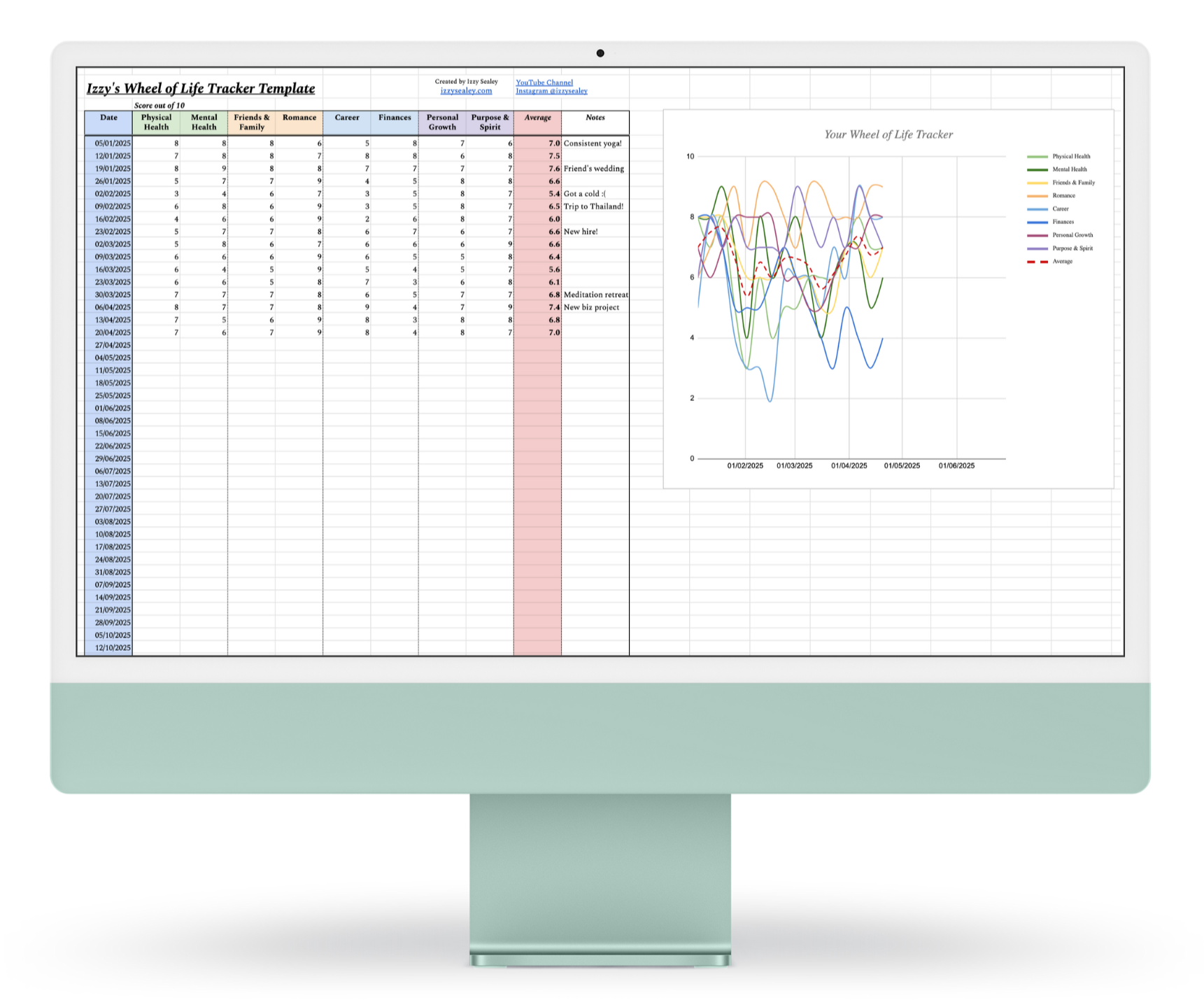Select the Mental Health column header

point(204,122)
